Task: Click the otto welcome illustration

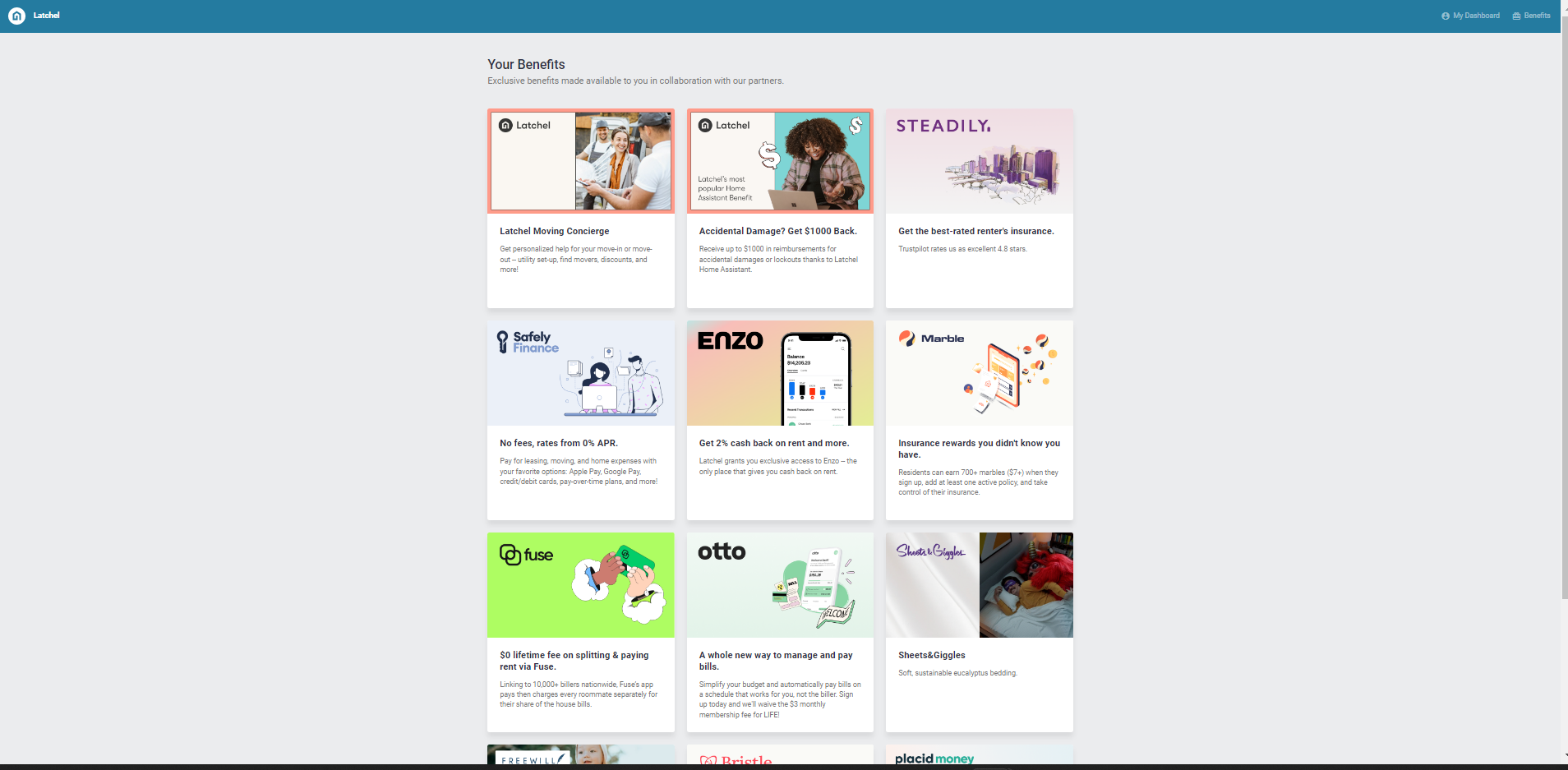Action: [x=814, y=588]
